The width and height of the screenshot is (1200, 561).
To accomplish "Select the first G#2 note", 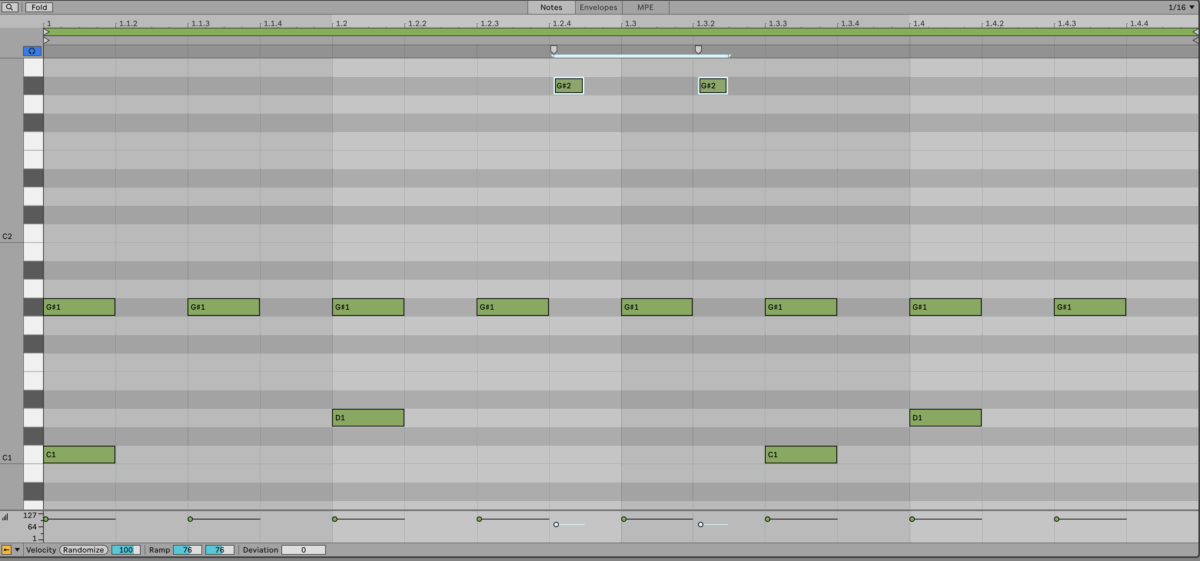I will (x=568, y=86).
